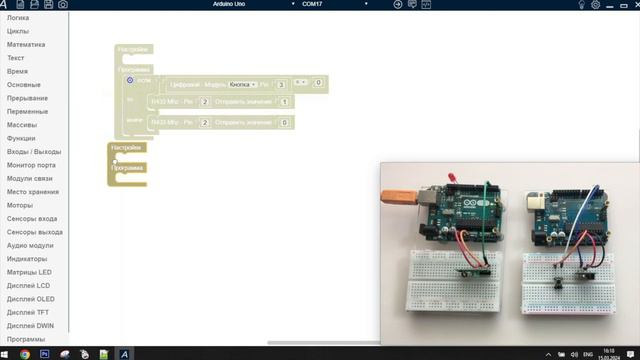640x360 pixels.
Task: Click the send value 1 field
Action: (x=284, y=102)
